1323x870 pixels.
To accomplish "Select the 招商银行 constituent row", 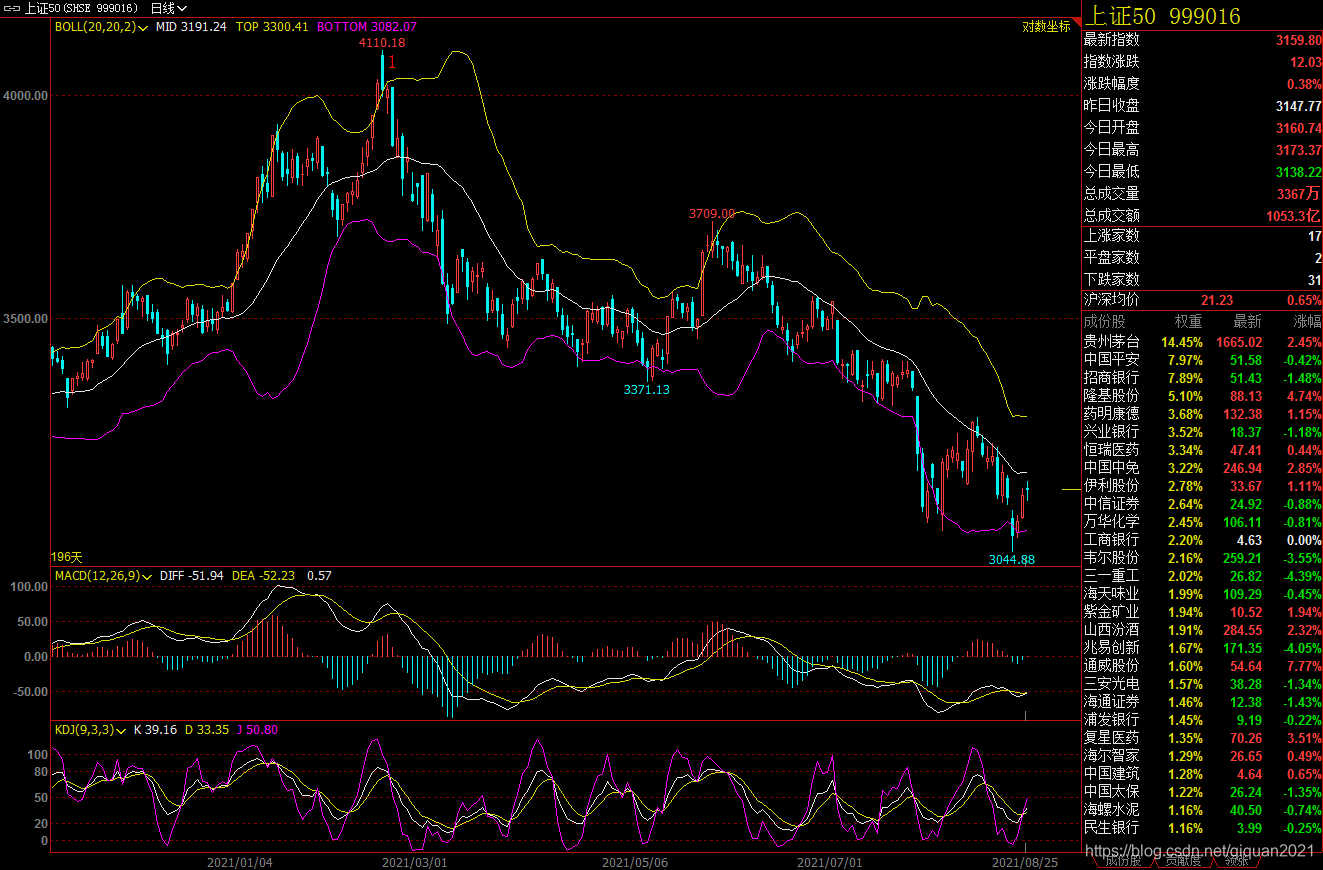I will pos(1202,378).
